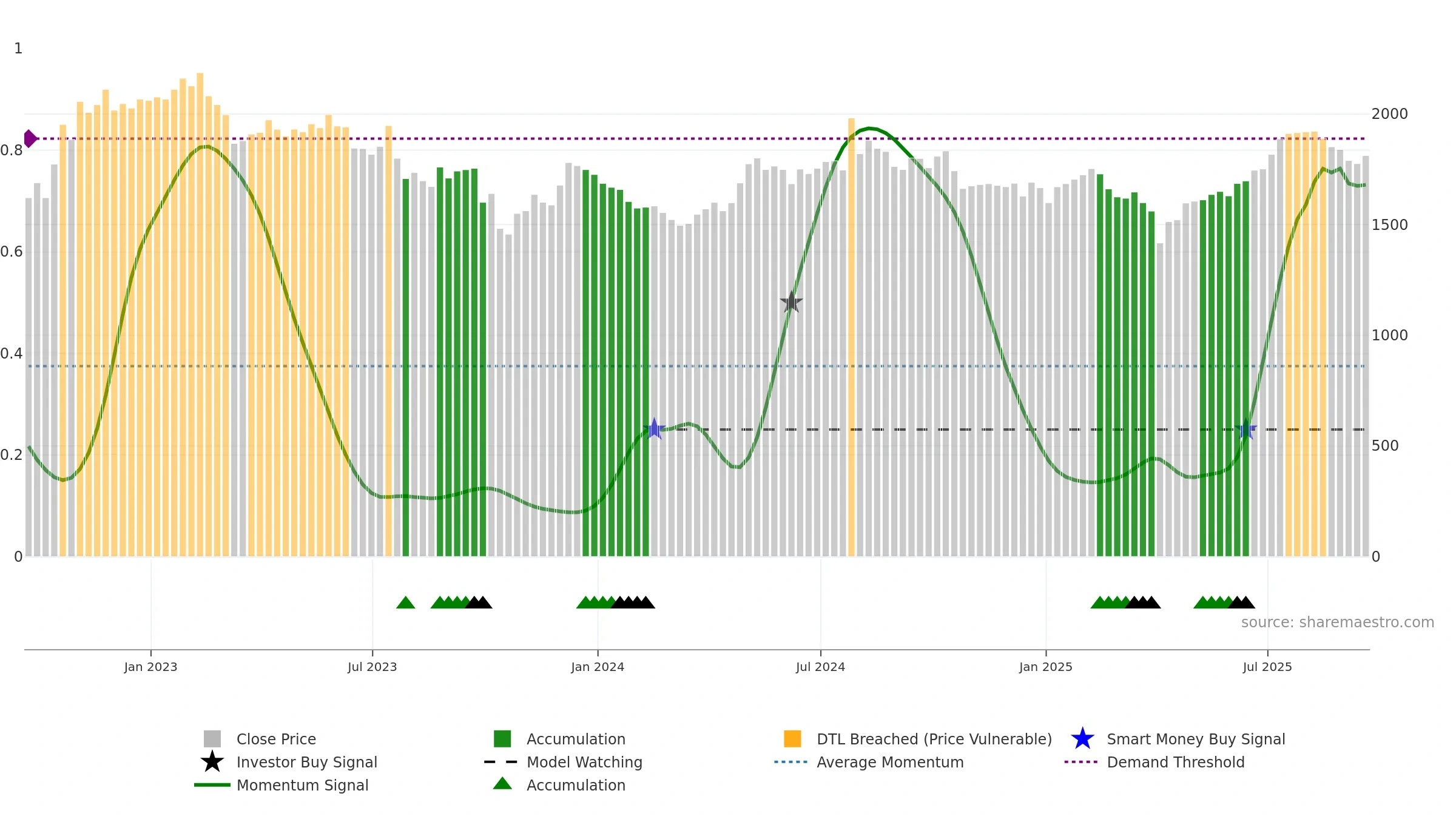1456x819 pixels.
Task: Click the orange DTL Breached legend square
Action: click(x=792, y=739)
